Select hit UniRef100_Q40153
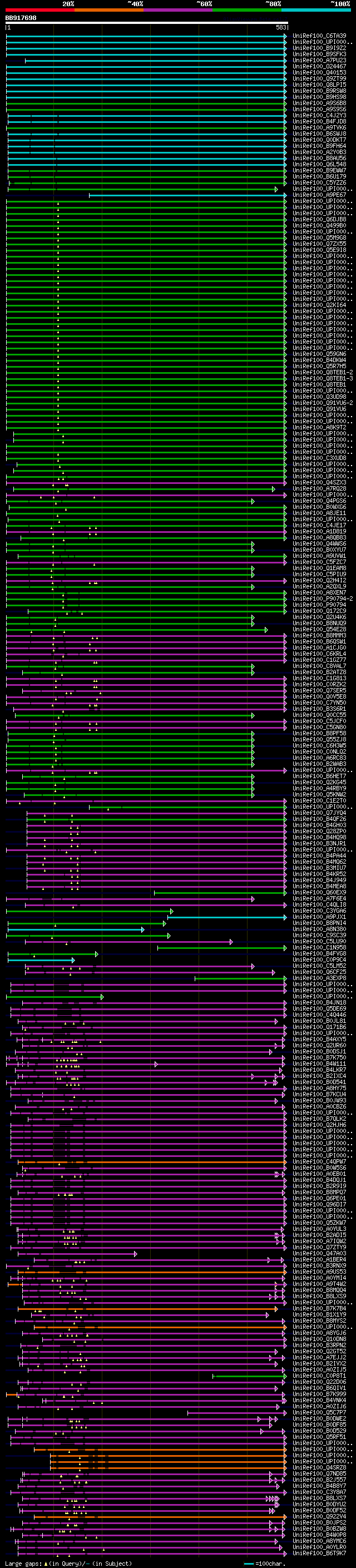This screenshot has height=1568, width=356. click(319, 72)
